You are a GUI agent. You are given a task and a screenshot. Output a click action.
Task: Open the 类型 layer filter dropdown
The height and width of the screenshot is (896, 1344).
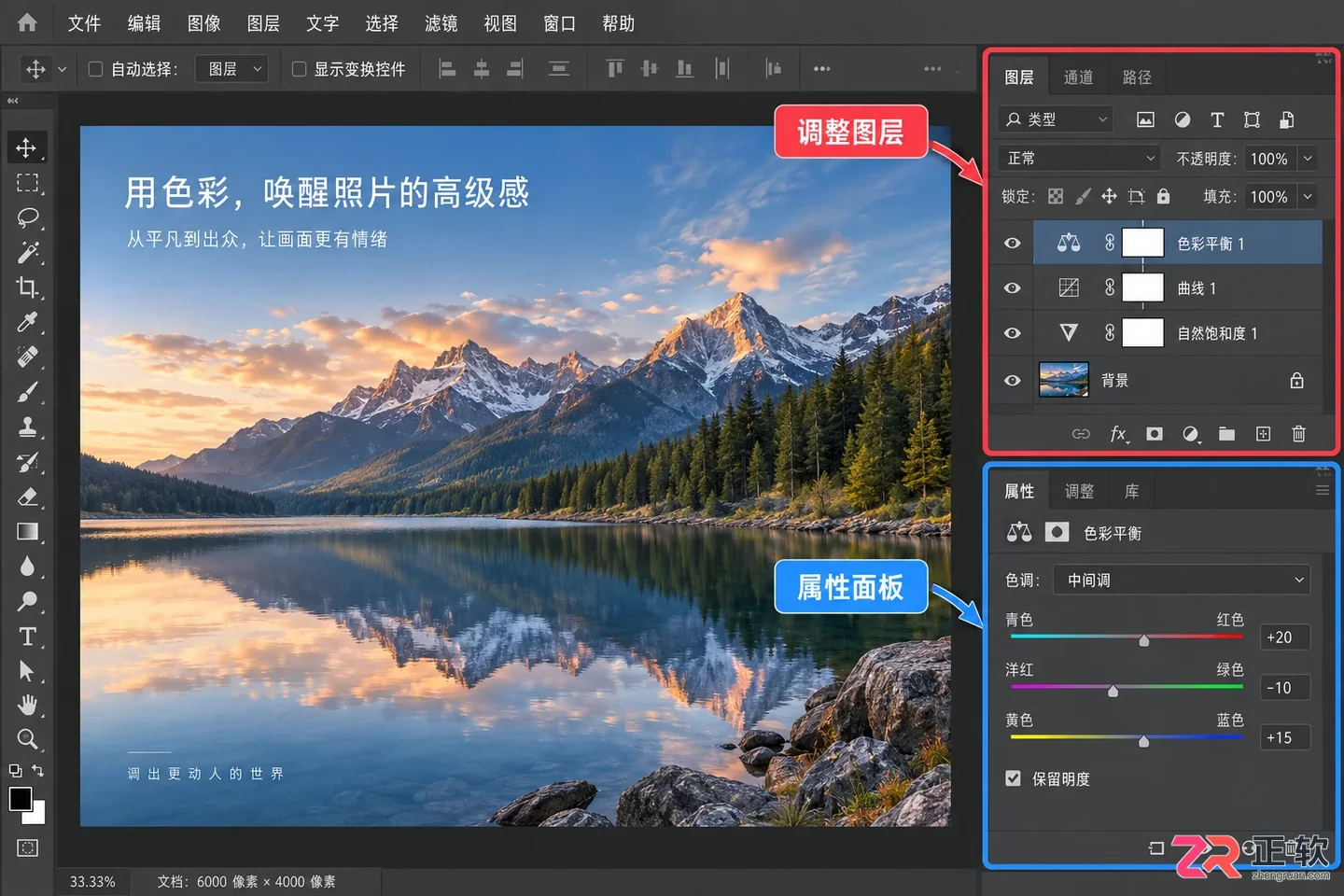click(x=1056, y=119)
